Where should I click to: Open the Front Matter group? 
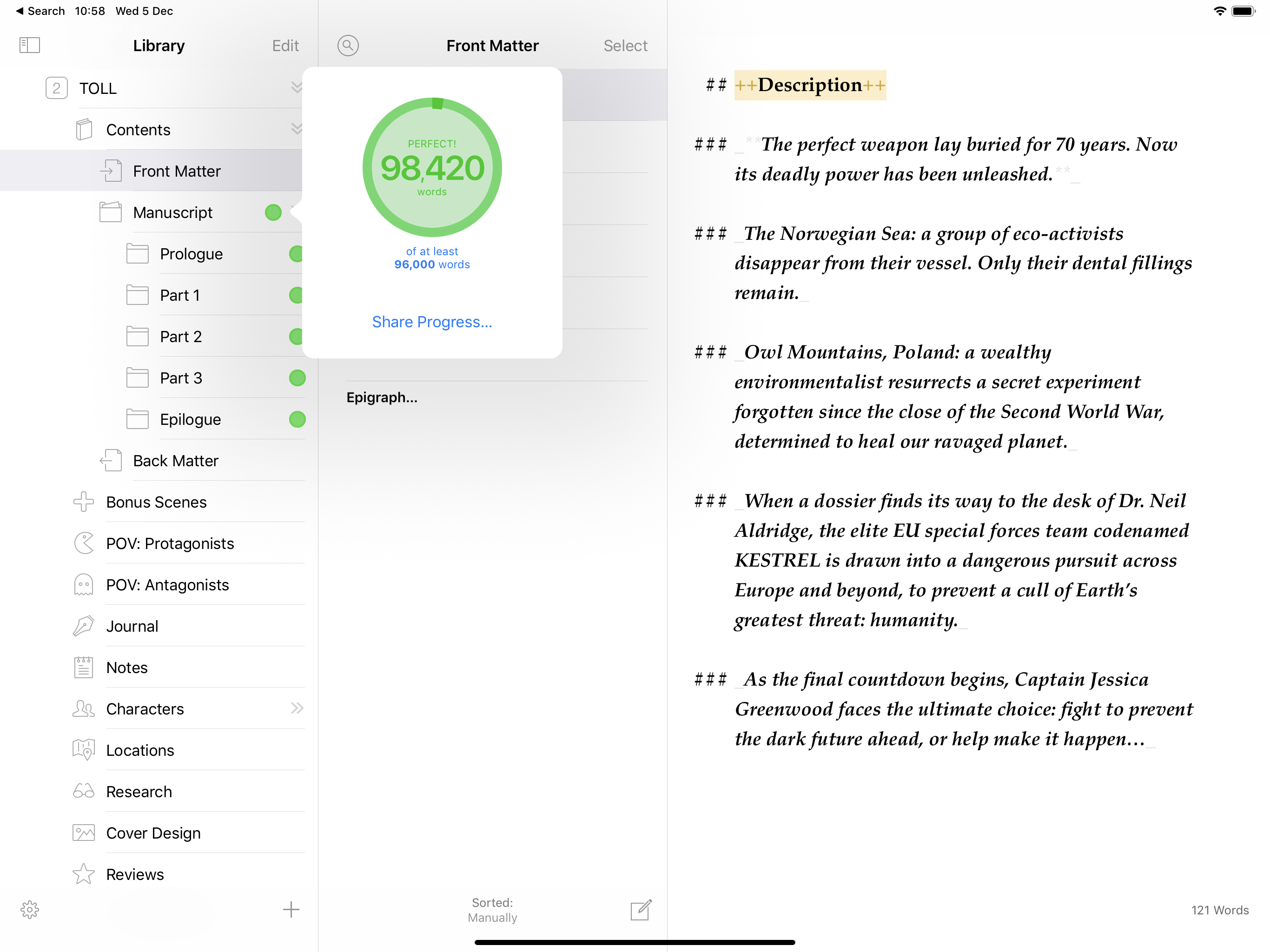(152, 171)
